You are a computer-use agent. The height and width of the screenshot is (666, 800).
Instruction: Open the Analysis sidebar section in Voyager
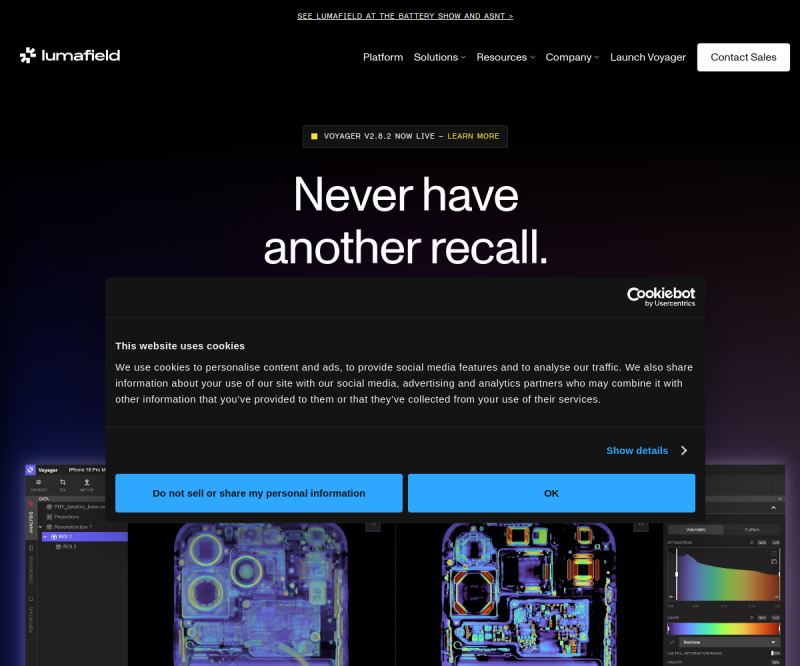pos(31,516)
